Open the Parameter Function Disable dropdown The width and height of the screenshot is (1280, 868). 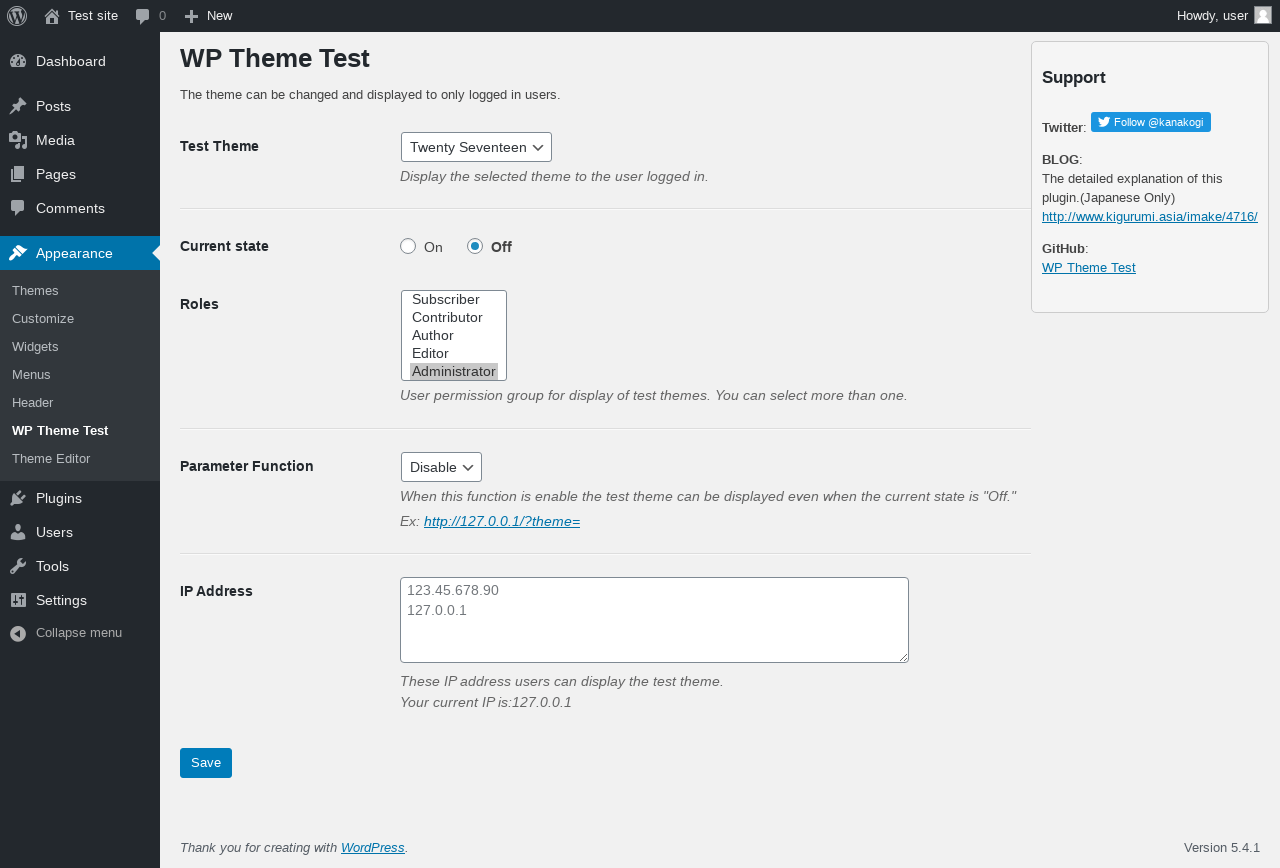point(441,467)
